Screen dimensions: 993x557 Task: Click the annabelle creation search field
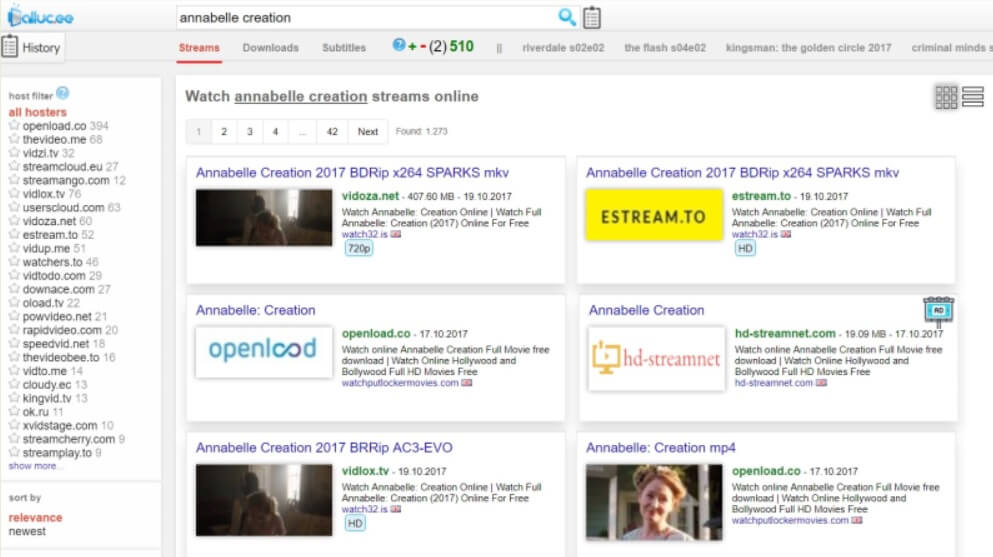pyautogui.click(x=365, y=18)
